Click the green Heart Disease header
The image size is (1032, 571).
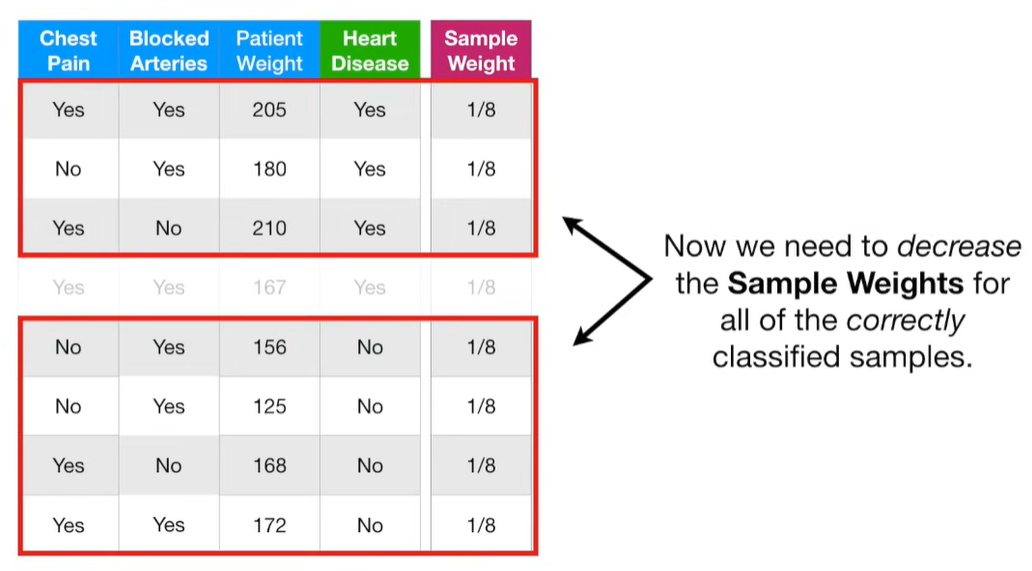370,50
